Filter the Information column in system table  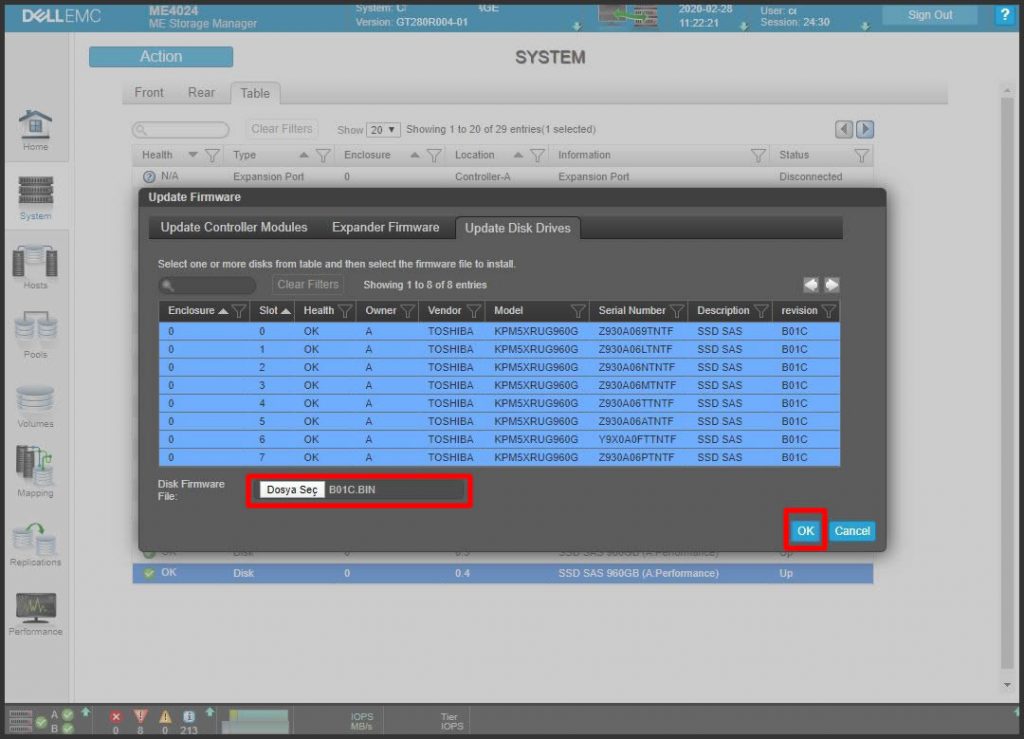coord(758,155)
